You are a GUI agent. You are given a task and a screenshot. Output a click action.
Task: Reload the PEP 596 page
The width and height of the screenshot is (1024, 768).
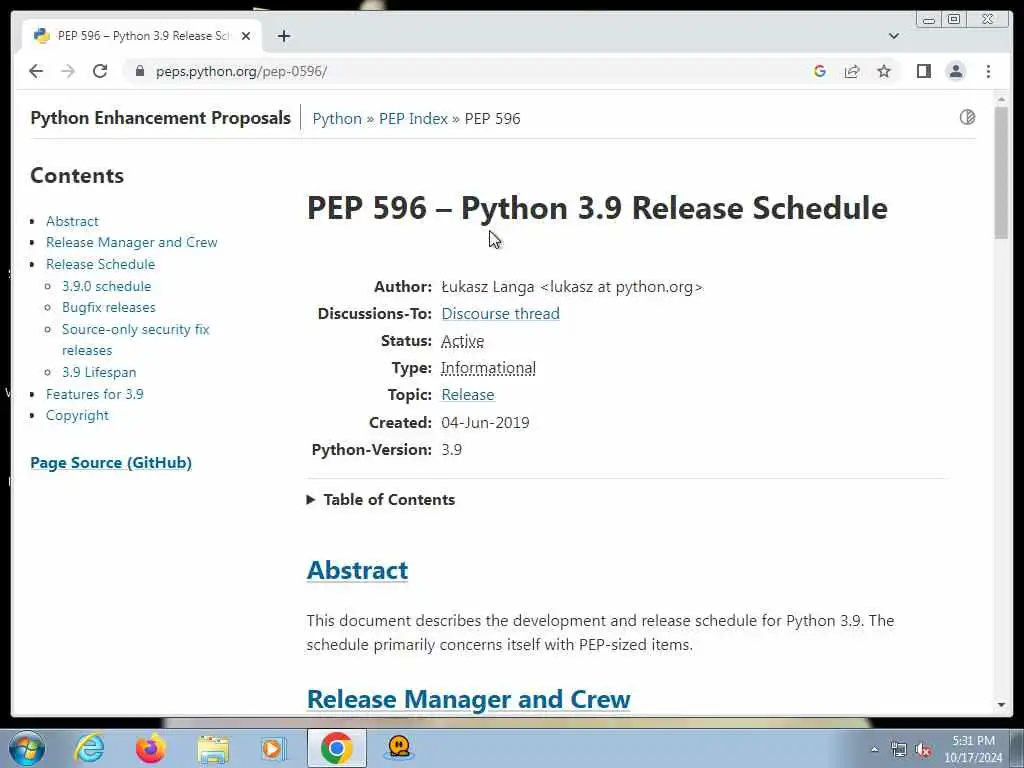tap(100, 71)
